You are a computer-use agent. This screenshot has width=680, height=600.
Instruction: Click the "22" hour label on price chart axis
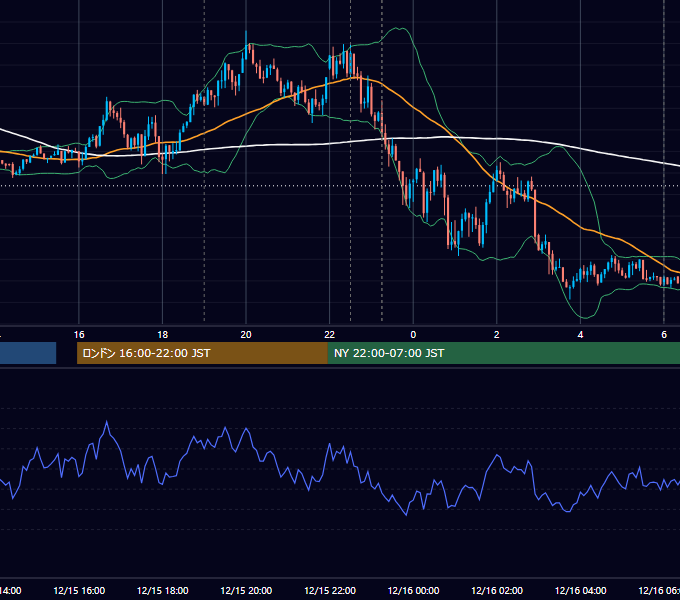click(330, 335)
